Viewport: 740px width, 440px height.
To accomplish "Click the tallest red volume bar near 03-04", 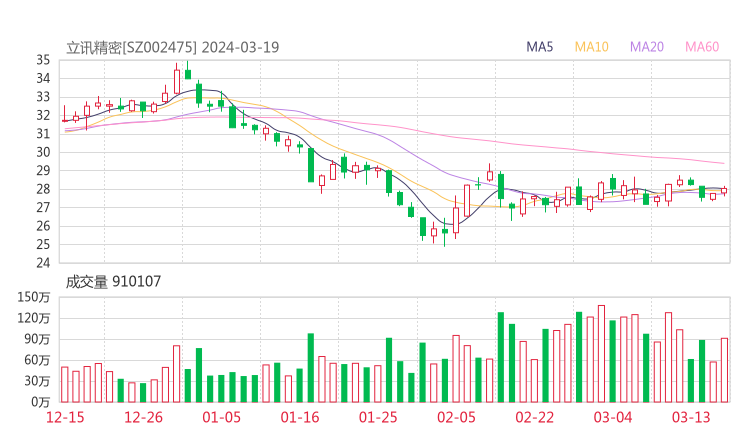I will click(601, 354).
